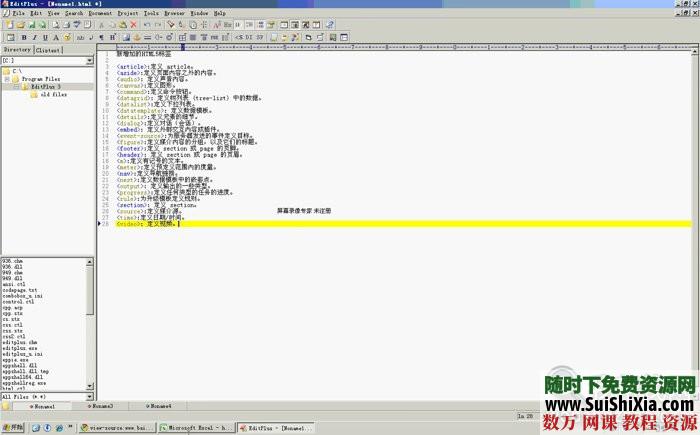Open the All Files (*.*) filter dropdown
The width and height of the screenshot is (700, 435).
90,397
